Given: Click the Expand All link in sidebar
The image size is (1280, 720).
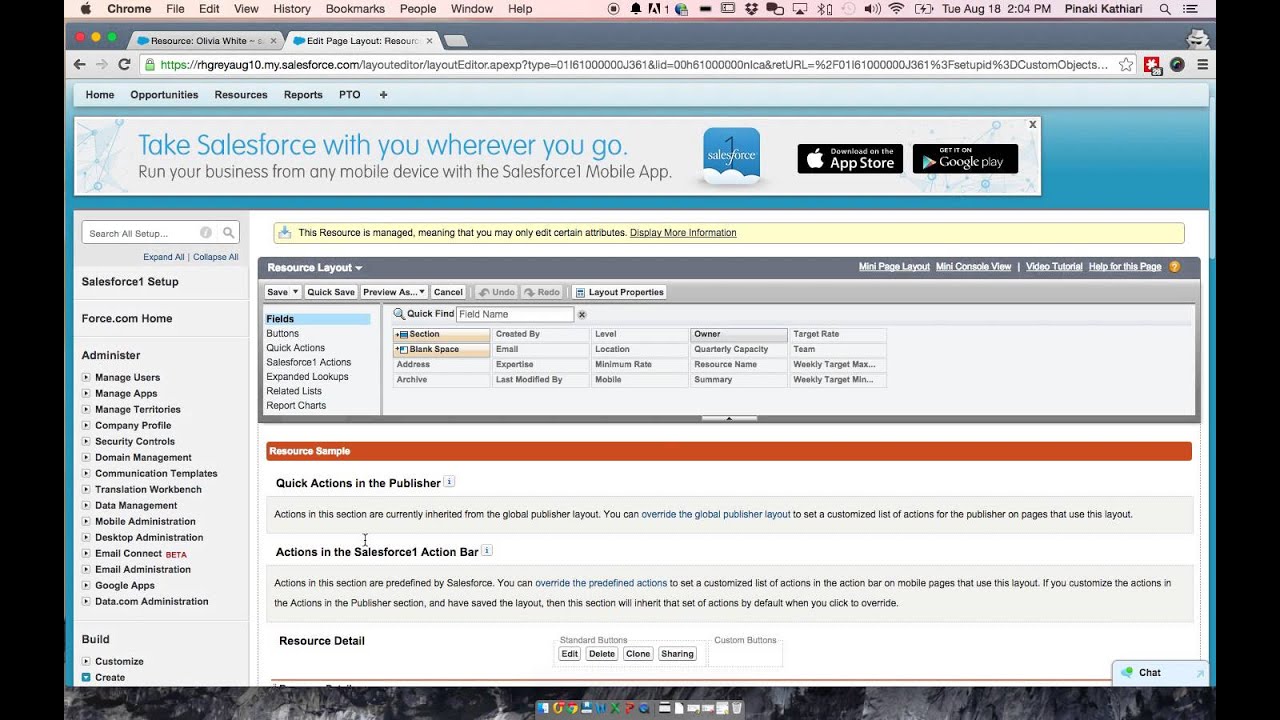Looking at the screenshot, I should click(x=164, y=257).
